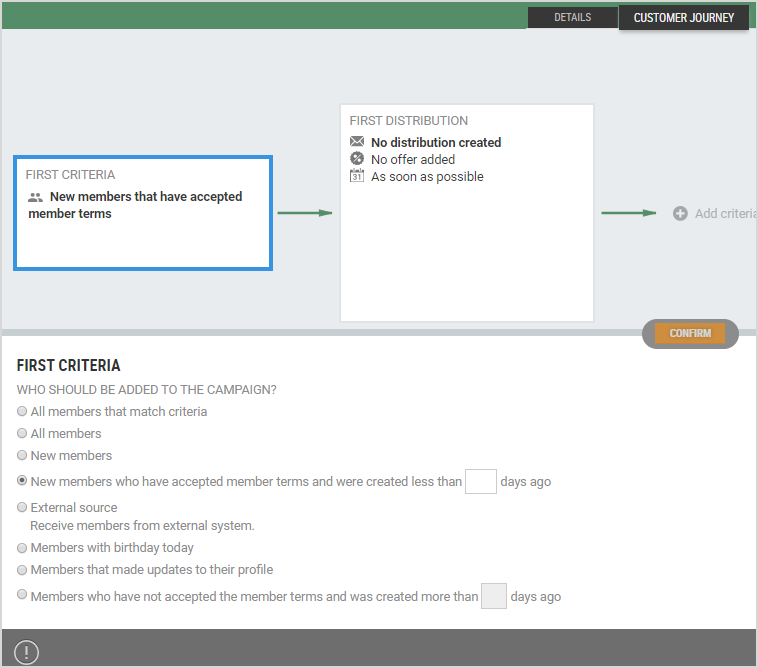Click the days input for created less than

(x=481, y=481)
